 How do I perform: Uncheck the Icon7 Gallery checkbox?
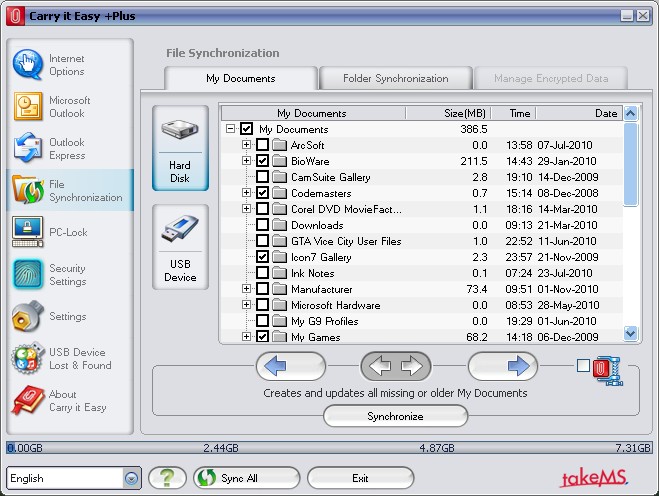[x=263, y=257]
